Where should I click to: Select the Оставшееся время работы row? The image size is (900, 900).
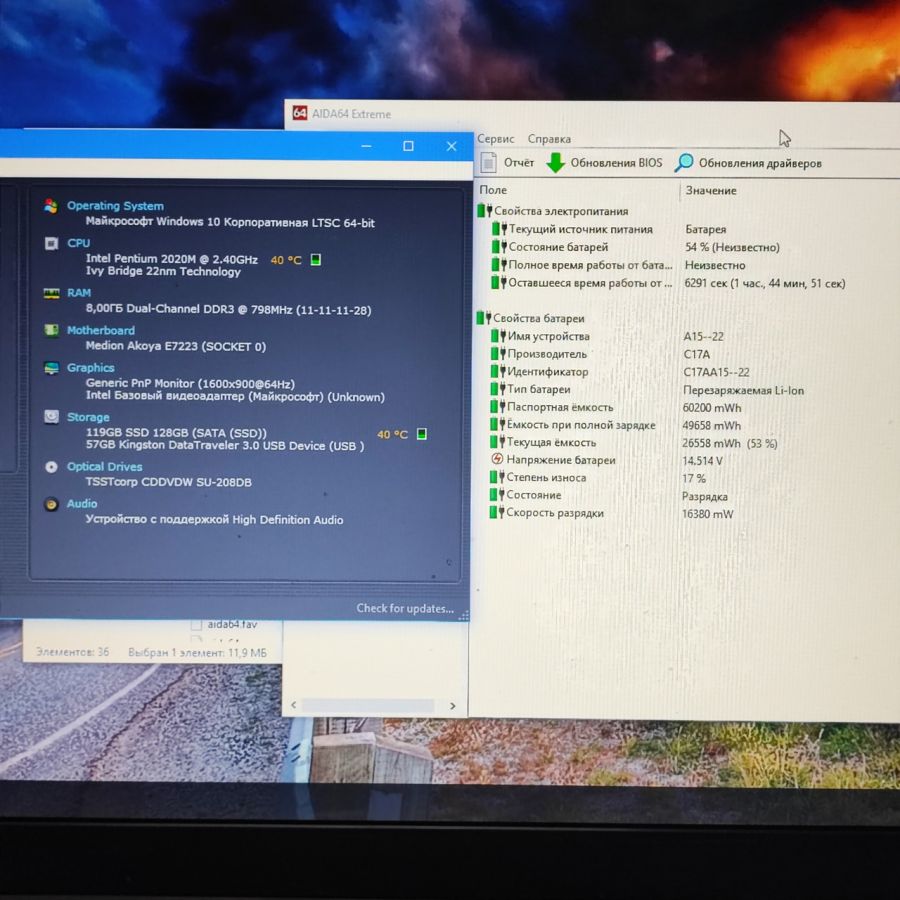tap(669, 282)
